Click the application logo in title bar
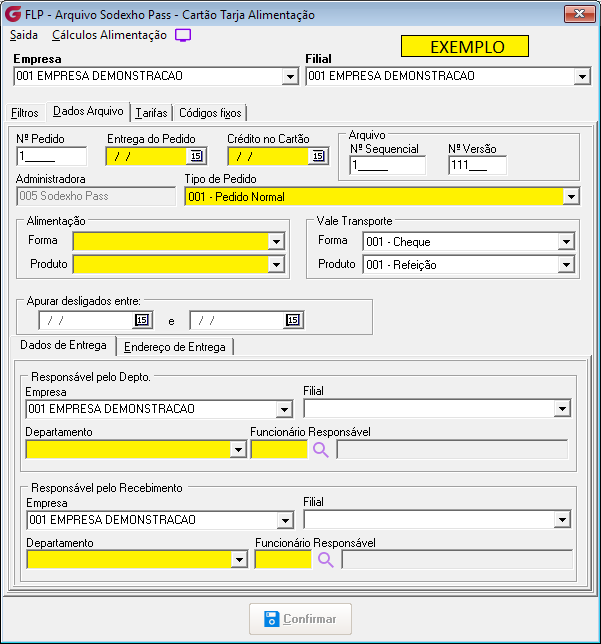This screenshot has width=601, height=644. 13,14
